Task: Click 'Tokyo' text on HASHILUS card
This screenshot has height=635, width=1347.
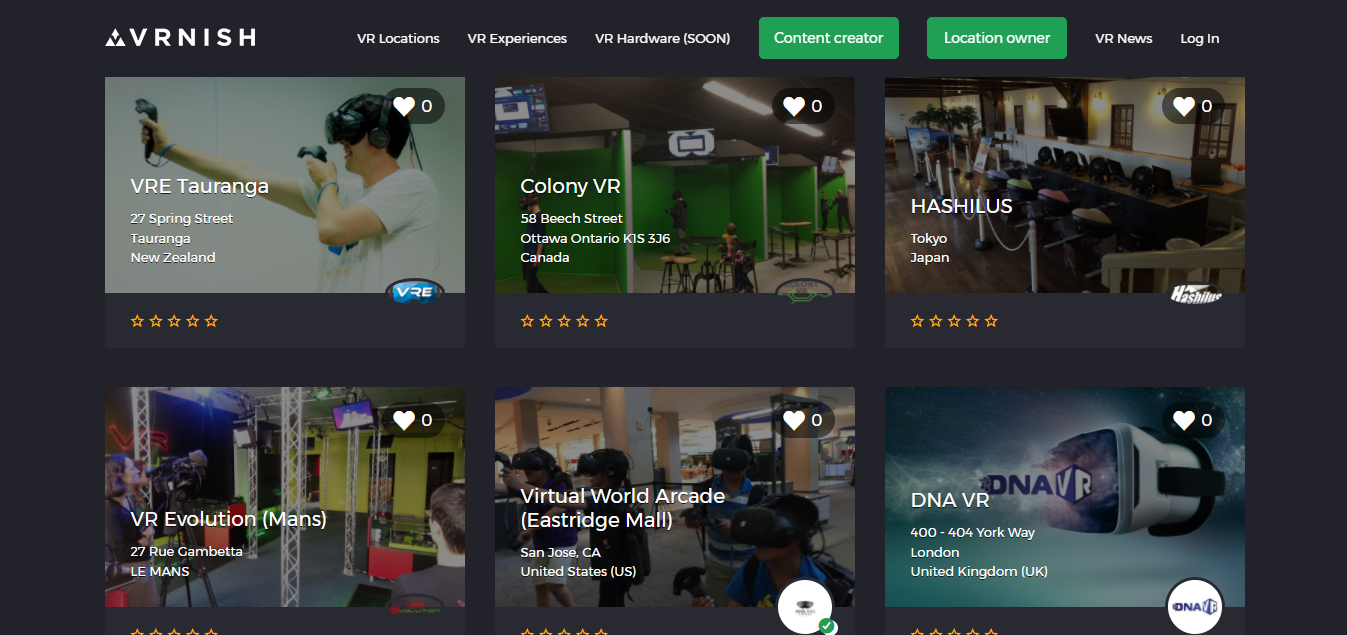Action: (929, 238)
